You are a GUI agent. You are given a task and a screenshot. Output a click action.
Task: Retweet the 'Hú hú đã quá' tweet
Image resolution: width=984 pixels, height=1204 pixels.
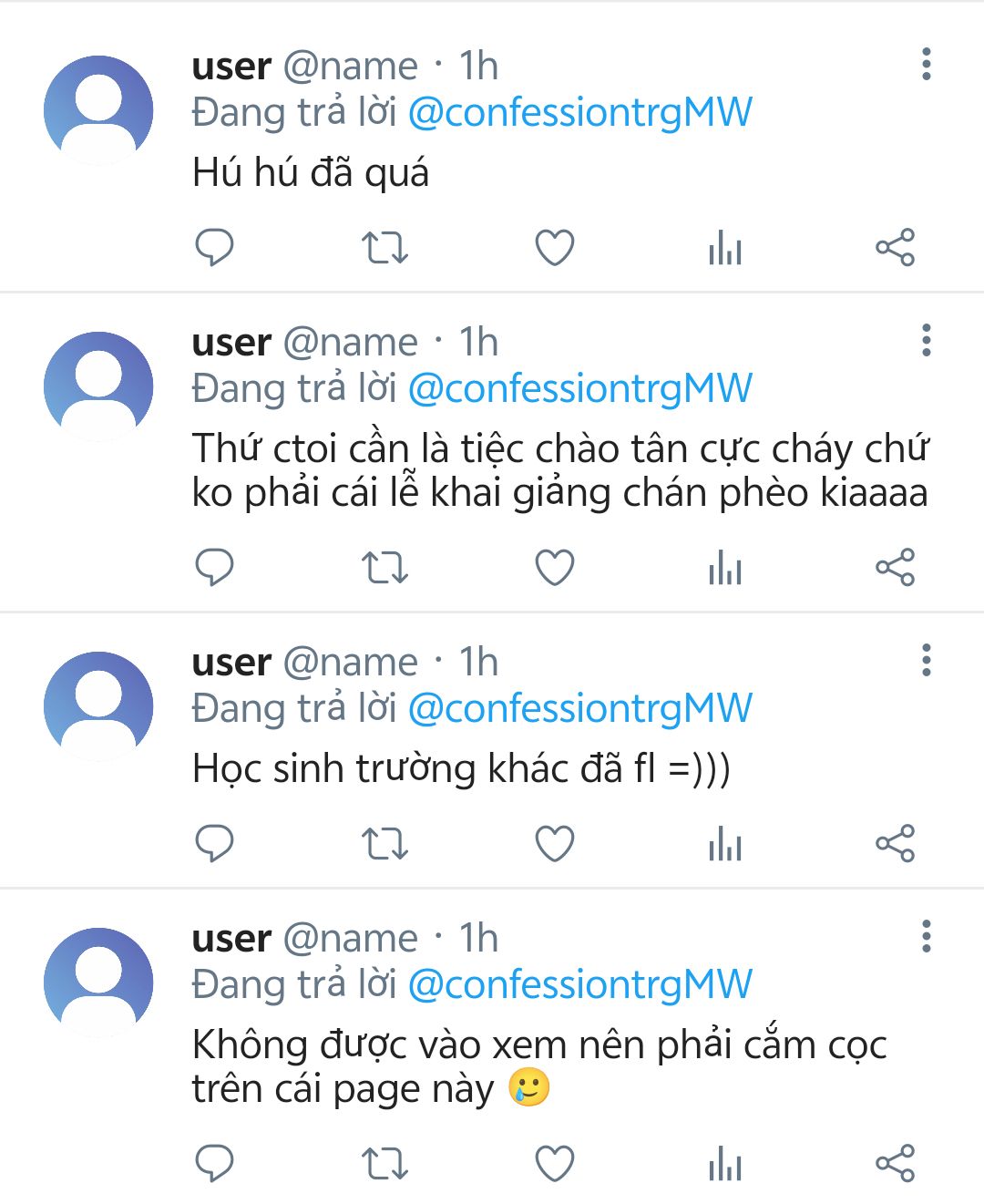tap(384, 248)
